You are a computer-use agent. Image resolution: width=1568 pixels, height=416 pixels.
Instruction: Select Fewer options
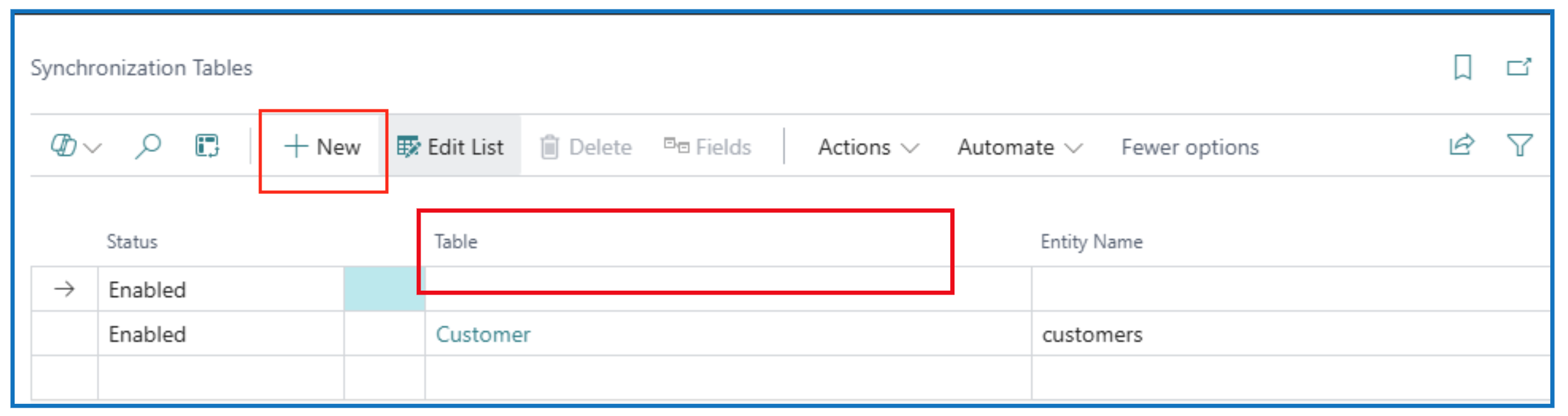[x=1189, y=147]
